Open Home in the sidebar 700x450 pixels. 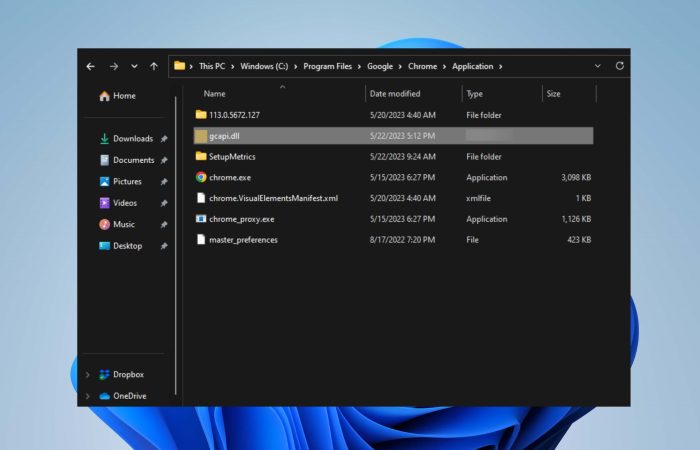[124, 96]
